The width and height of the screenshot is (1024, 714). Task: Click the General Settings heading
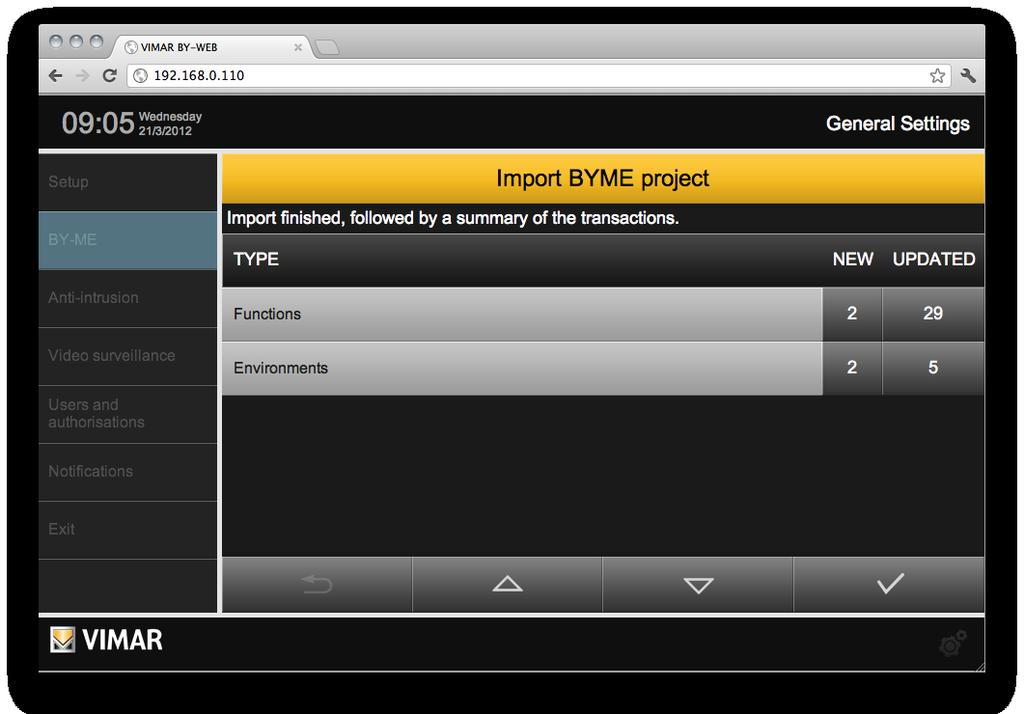[x=898, y=123]
